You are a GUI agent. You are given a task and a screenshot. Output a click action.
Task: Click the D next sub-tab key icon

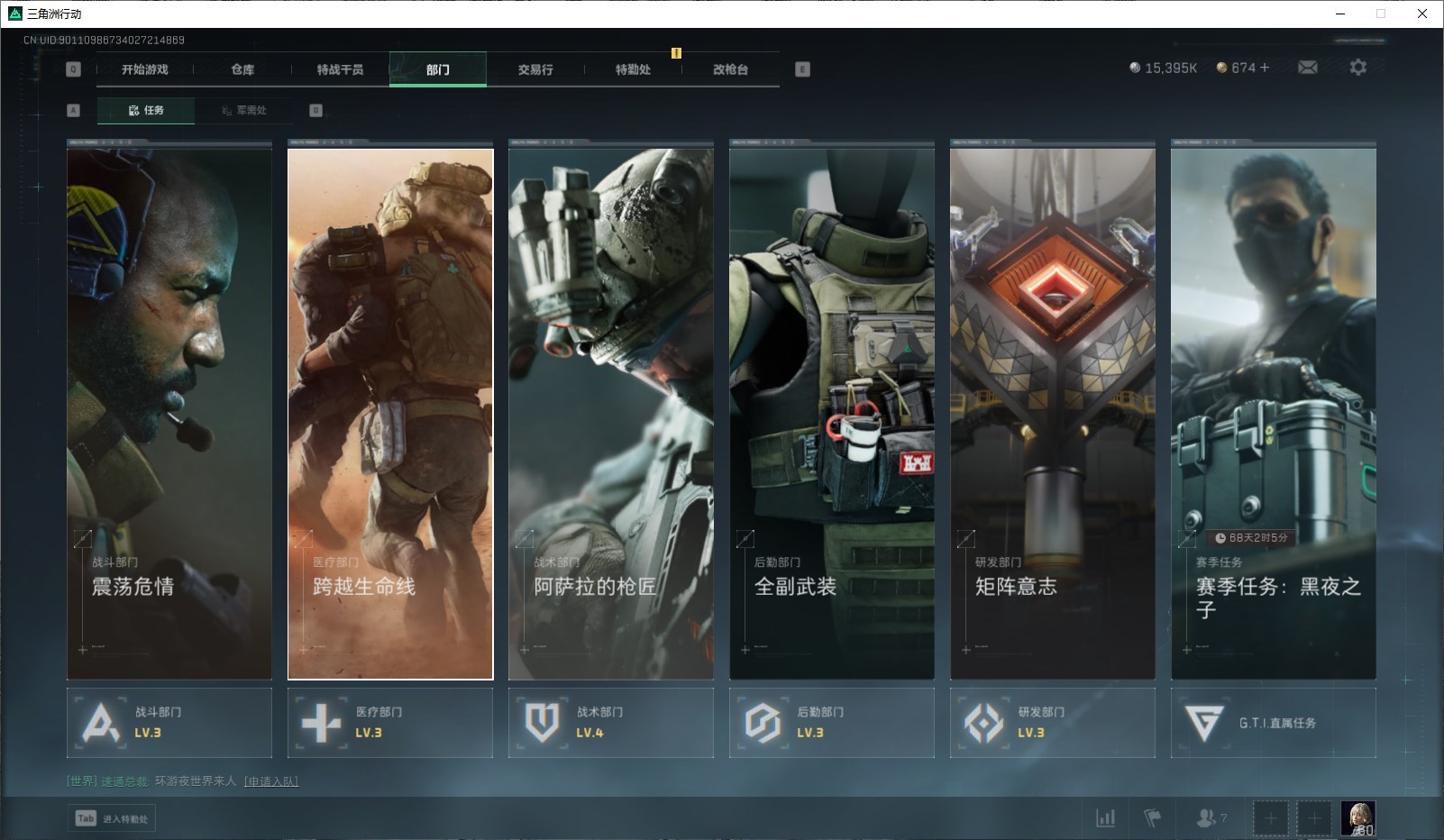(315, 110)
